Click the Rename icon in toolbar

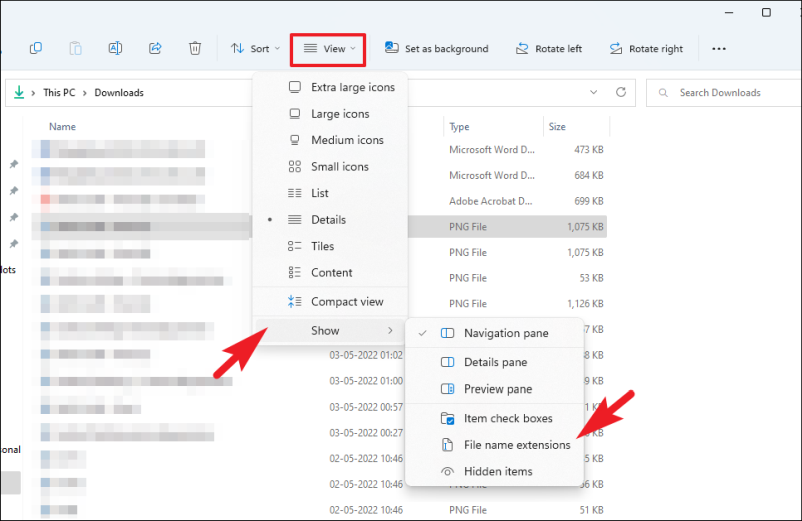pos(115,48)
